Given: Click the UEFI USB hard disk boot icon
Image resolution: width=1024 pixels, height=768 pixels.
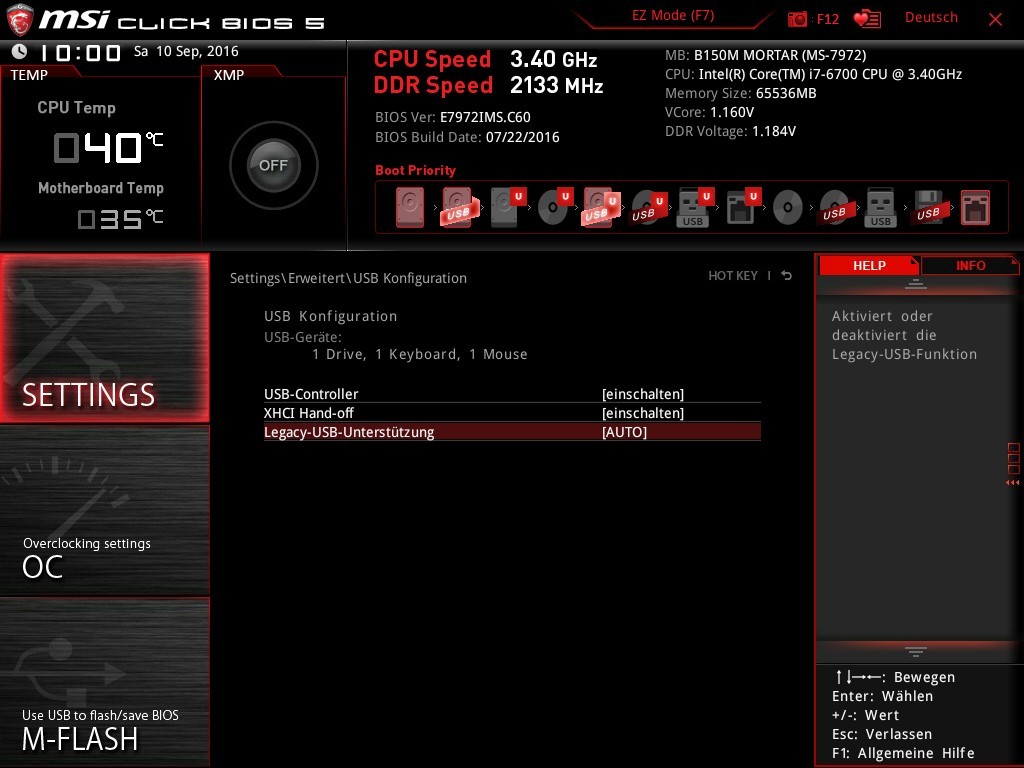Looking at the screenshot, I should point(600,208).
